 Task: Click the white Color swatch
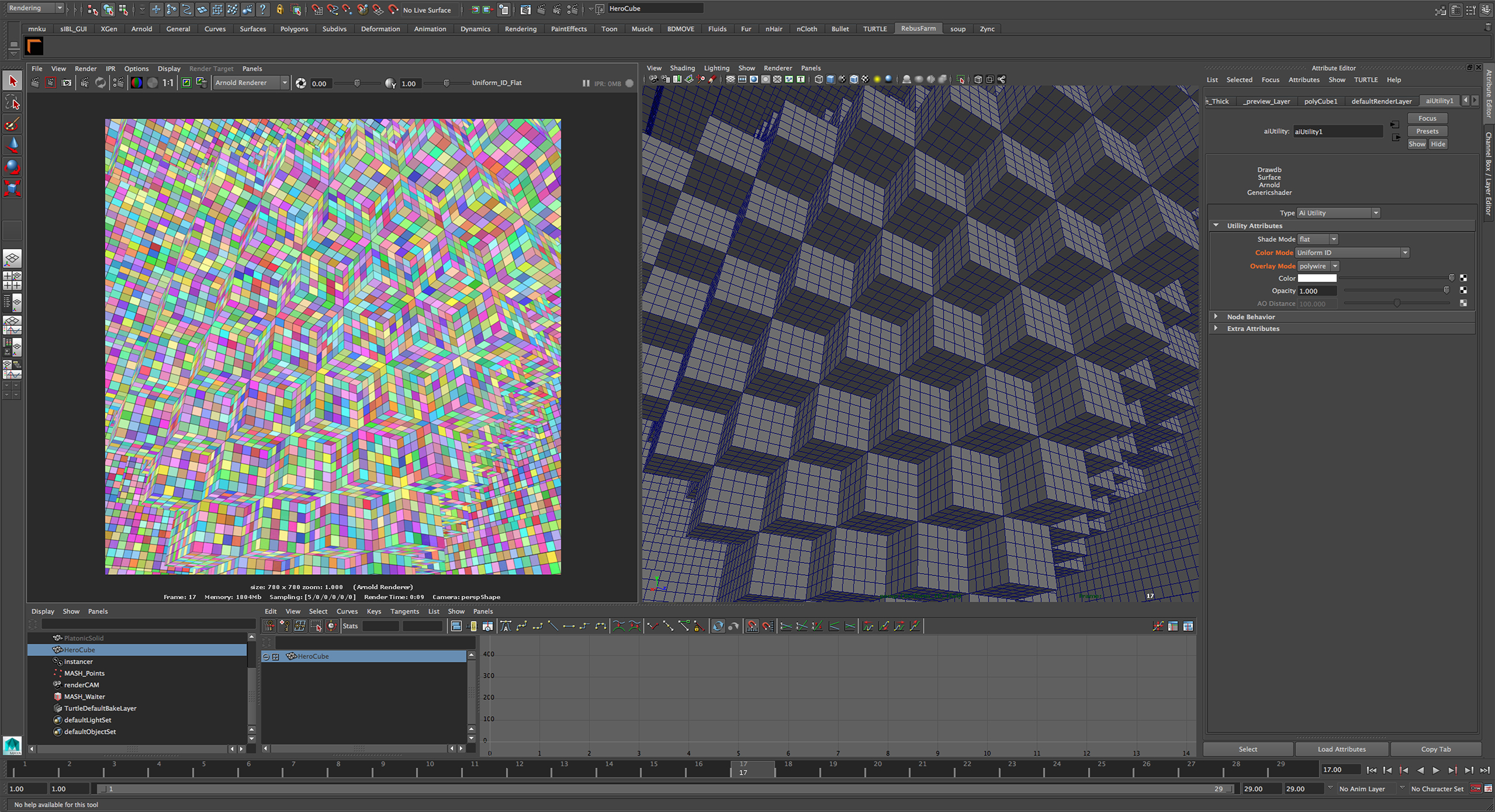click(x=1317, y=279)
